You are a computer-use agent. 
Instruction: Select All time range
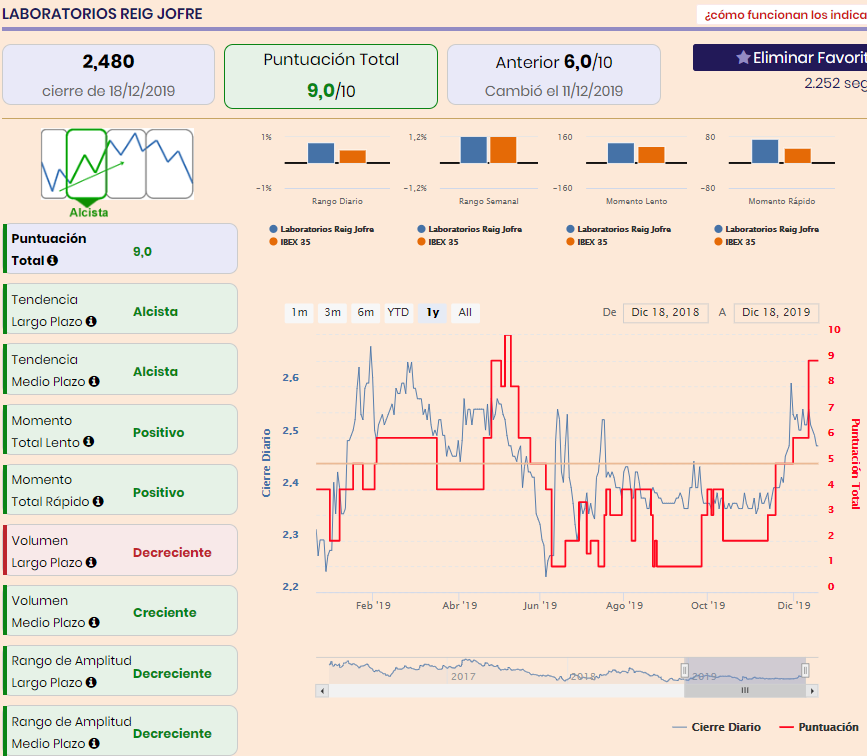(x=465, y=312)
